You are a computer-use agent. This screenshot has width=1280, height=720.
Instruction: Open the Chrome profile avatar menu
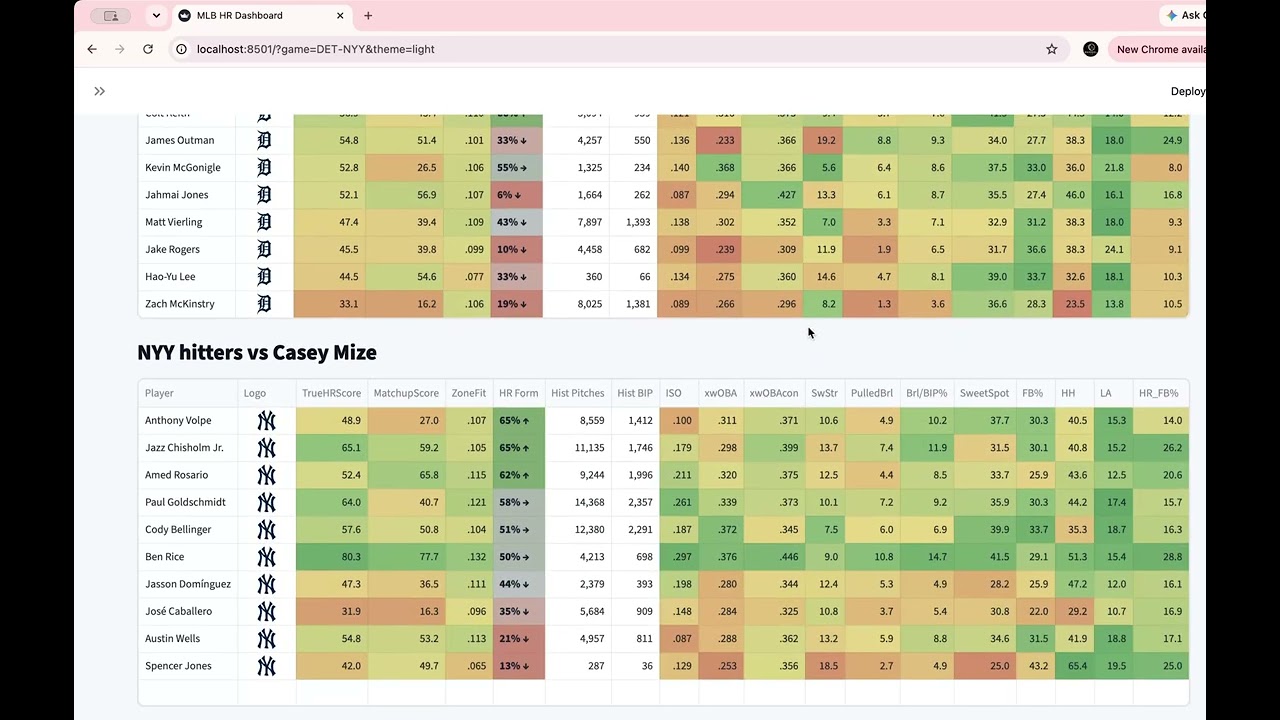pos(1091,49)
